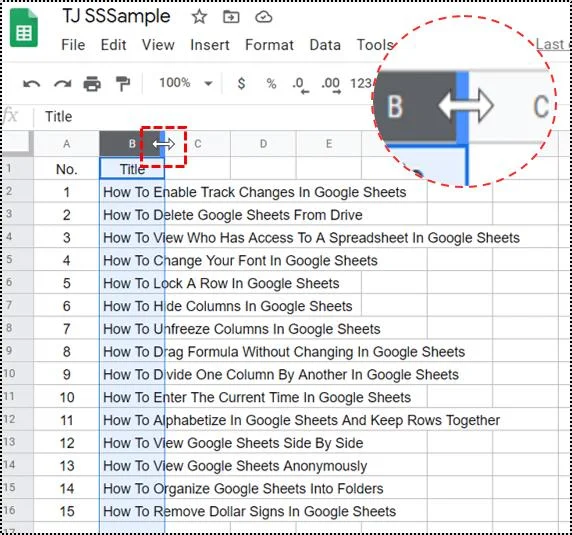The image size is (572, 535).
Task: Select column C header
Action: point(197,144)
